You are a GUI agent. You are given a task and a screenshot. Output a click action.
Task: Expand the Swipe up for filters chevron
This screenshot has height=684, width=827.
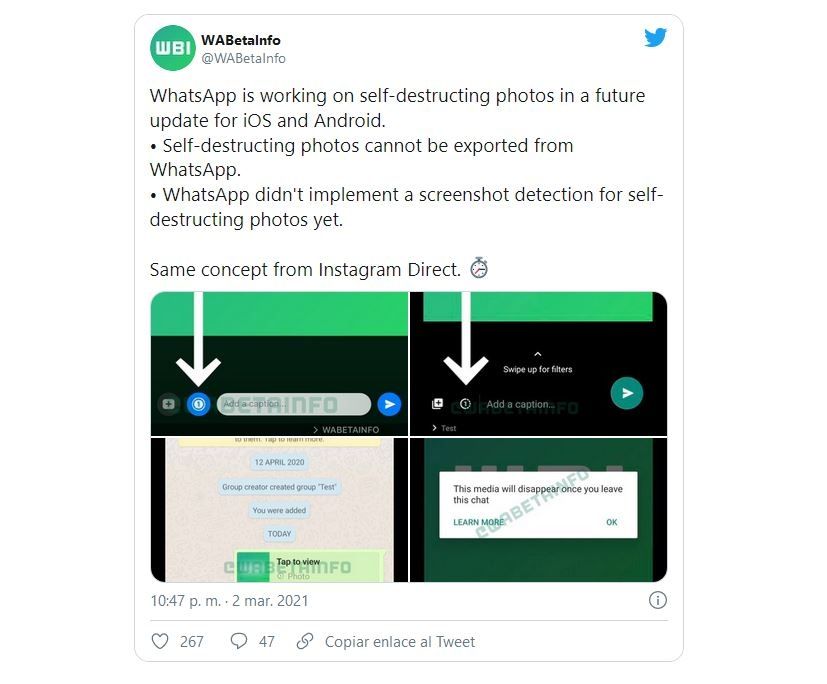(x=537, y=354)
